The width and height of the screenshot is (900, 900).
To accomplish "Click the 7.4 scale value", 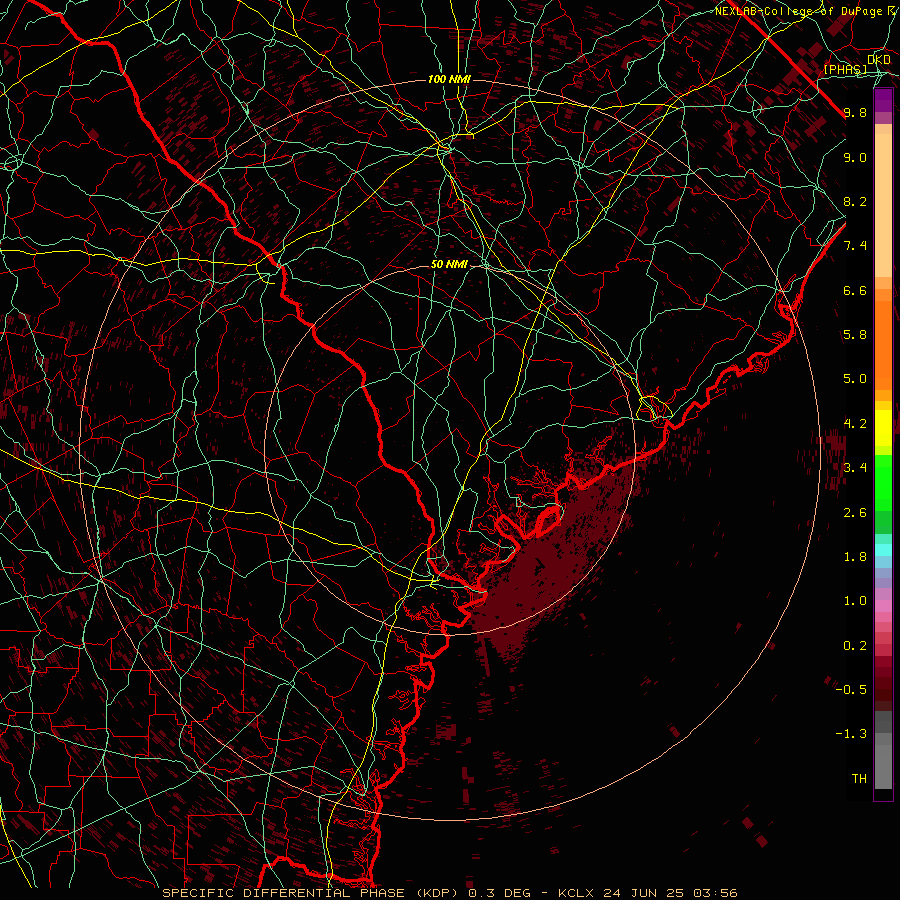I will click(x=855, y=246).
